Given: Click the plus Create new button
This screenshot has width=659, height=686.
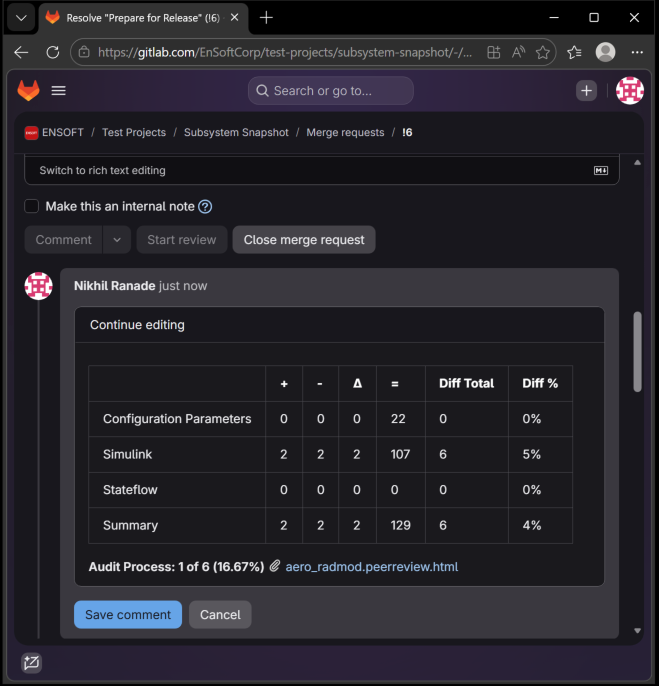Looking at the screenshot, I should [586, 91].
